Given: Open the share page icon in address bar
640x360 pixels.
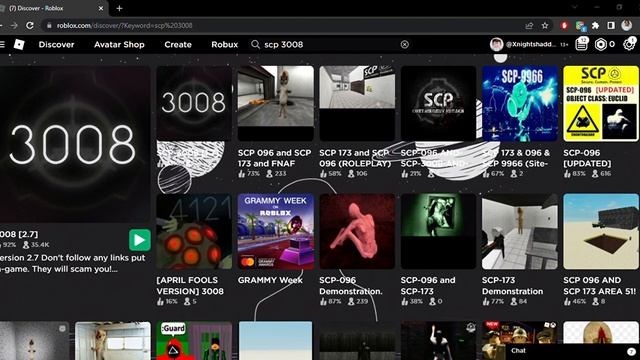Looking at the screenshot, I should click(529, 25).
